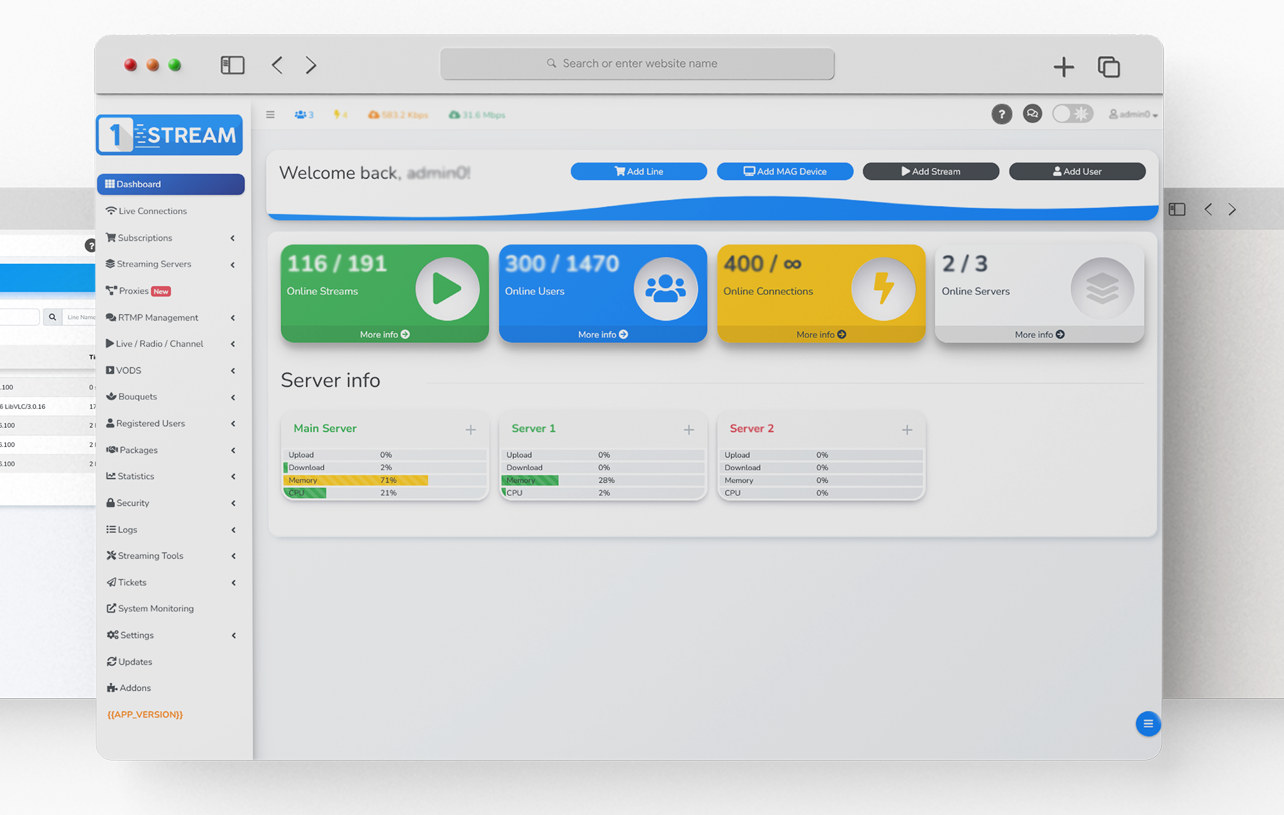1284x815 pixels.
Task: Click the hamburger menu icon in top bar
Action: [x=270, y=115]
